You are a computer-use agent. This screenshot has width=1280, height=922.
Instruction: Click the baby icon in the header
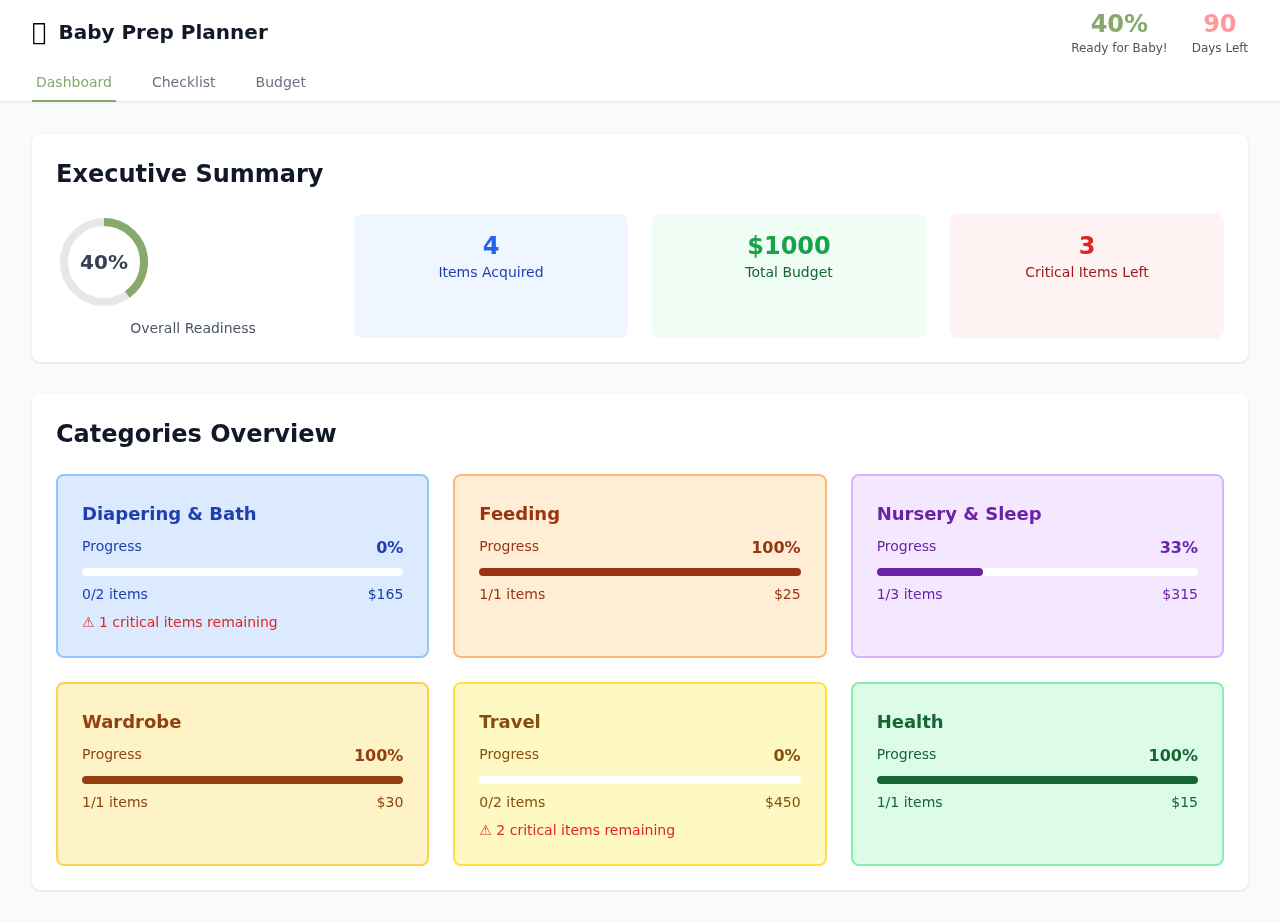pyautogui.click(x=38, y=31)
